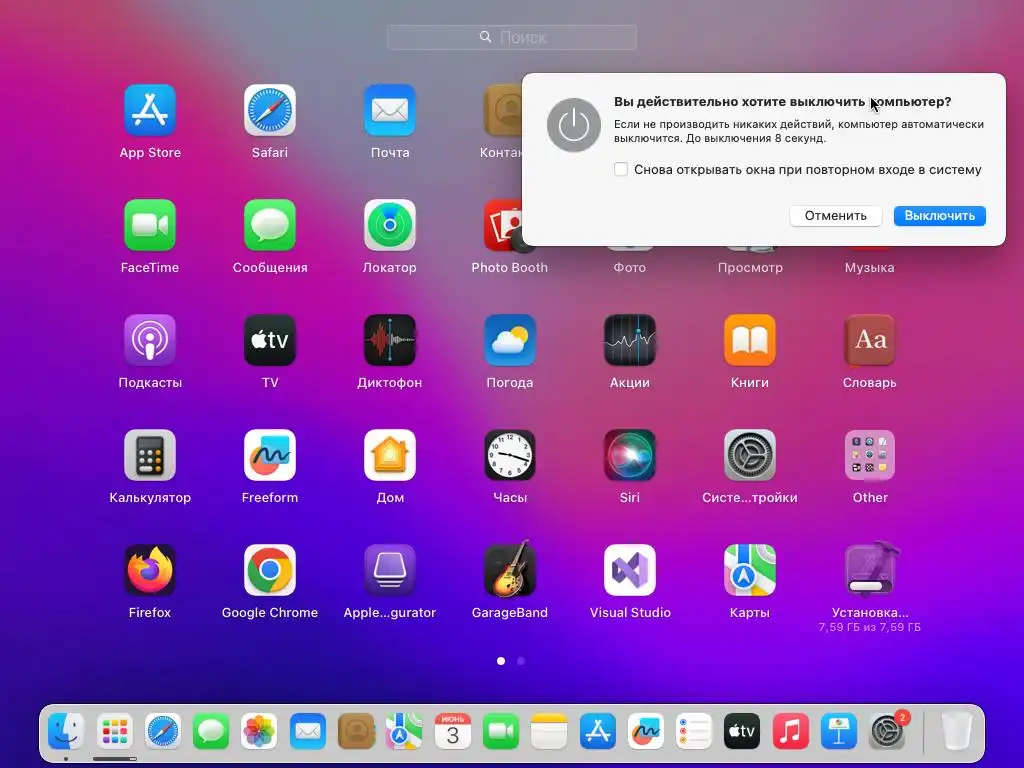Launch the Акции stocks app
Image resolution: width=1024 pixels, height=768 pixels.
click(630, 340)
